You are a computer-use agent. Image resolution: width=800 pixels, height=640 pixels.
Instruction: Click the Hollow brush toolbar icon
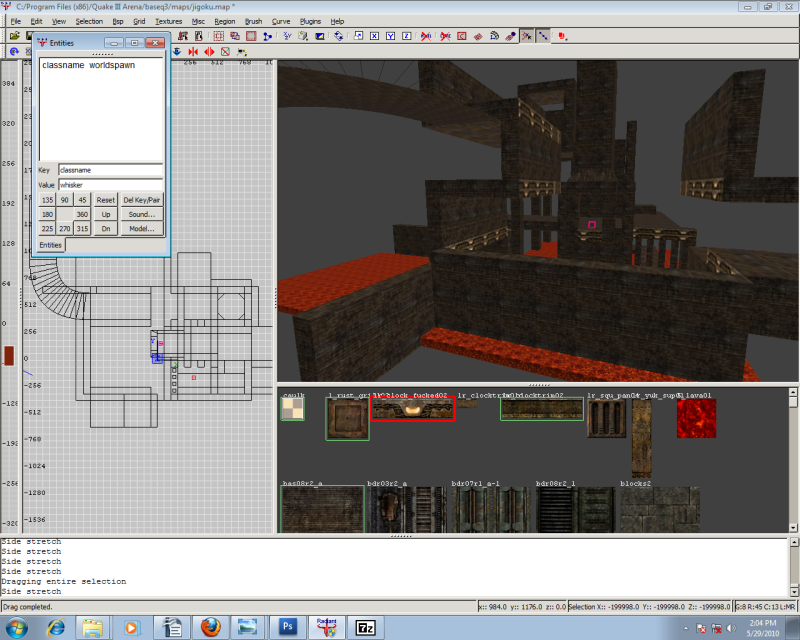[x=198, y=36]
